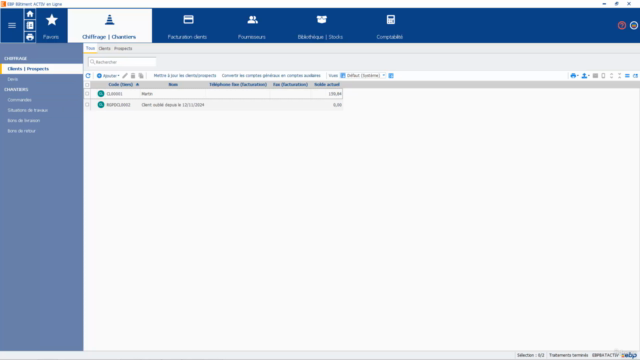640x360 pixels.
Task: Click the client icon of row RGPDCL0002
Action: click(x=101, y=105)
